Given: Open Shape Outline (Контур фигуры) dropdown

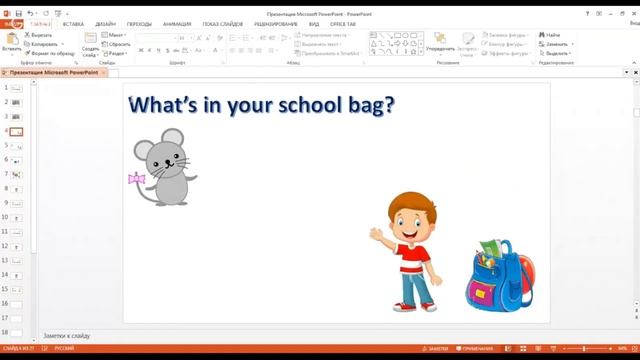Looking at the screenshot, I should (x=504, y=44).
